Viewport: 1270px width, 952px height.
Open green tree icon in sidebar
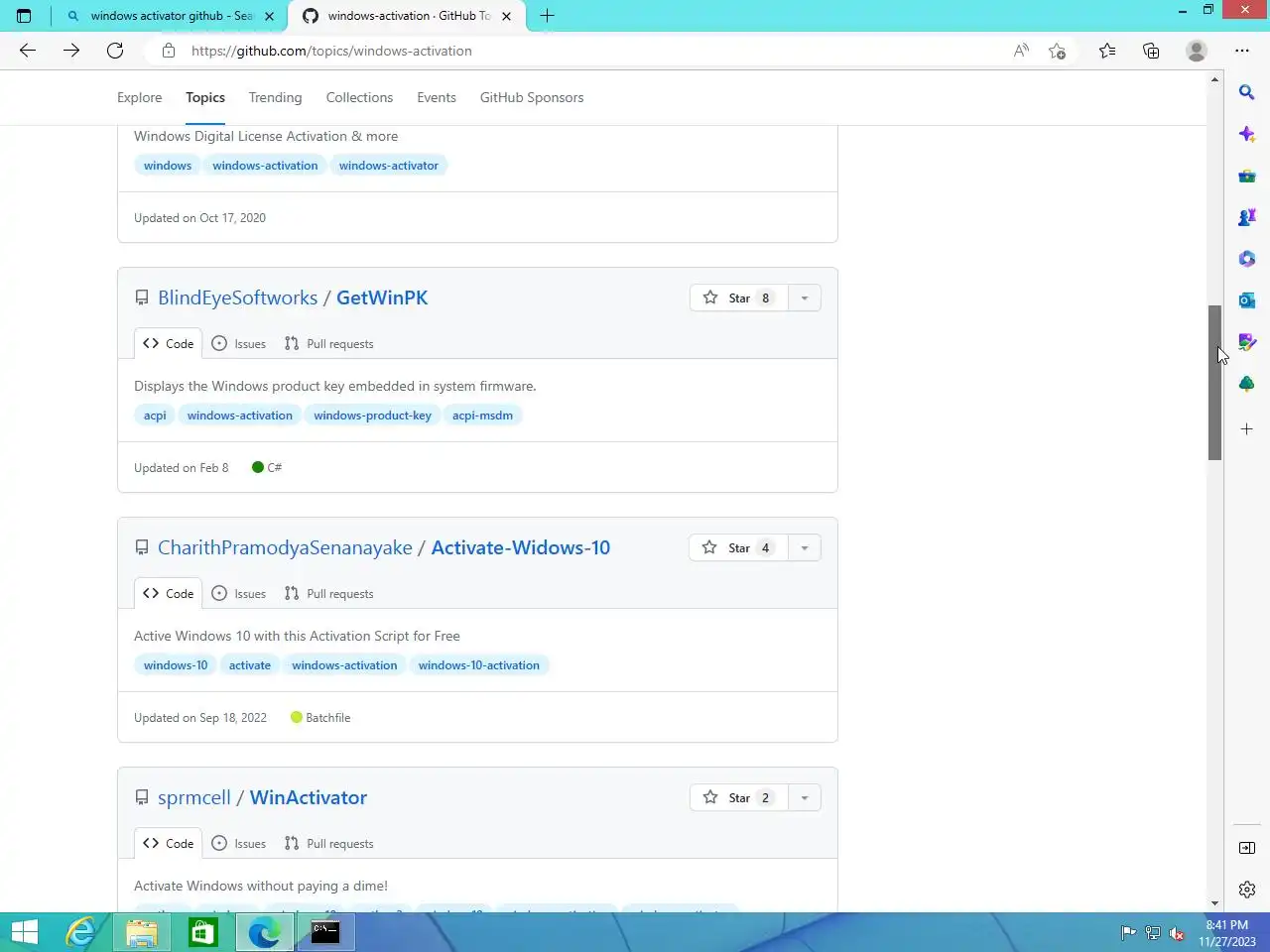(x=1247, y=384)
